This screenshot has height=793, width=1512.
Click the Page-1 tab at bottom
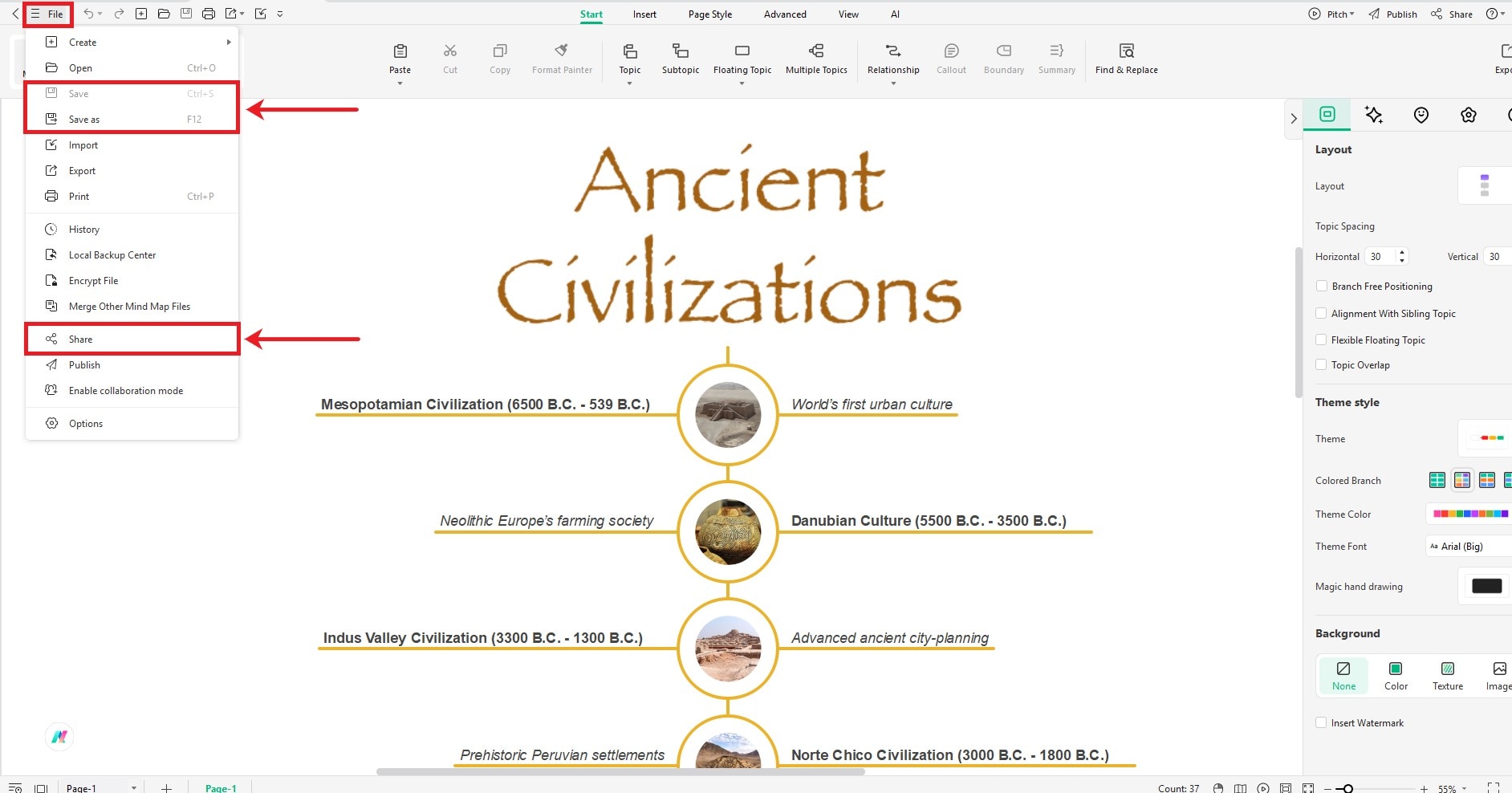221,788
